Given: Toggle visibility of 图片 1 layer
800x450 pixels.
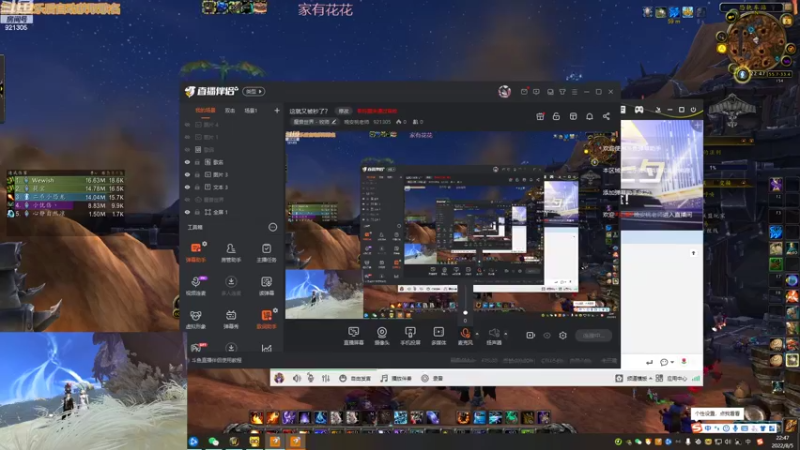Looking at the screenshot, I should 187,137.
